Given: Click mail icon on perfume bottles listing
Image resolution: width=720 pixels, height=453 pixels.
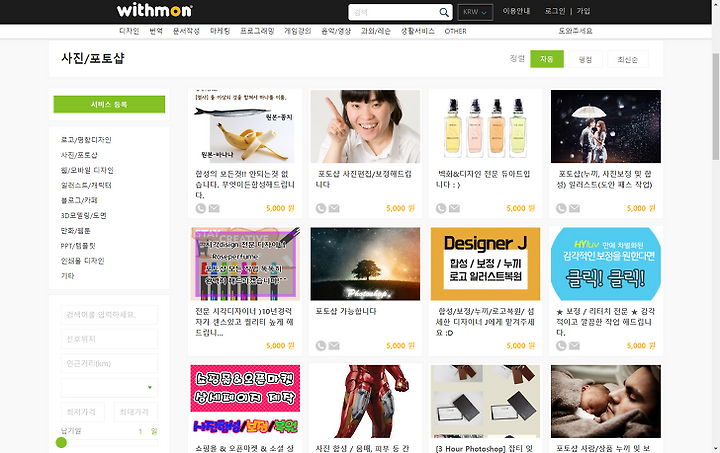Looking at the screenshot, I should point(455,208).
